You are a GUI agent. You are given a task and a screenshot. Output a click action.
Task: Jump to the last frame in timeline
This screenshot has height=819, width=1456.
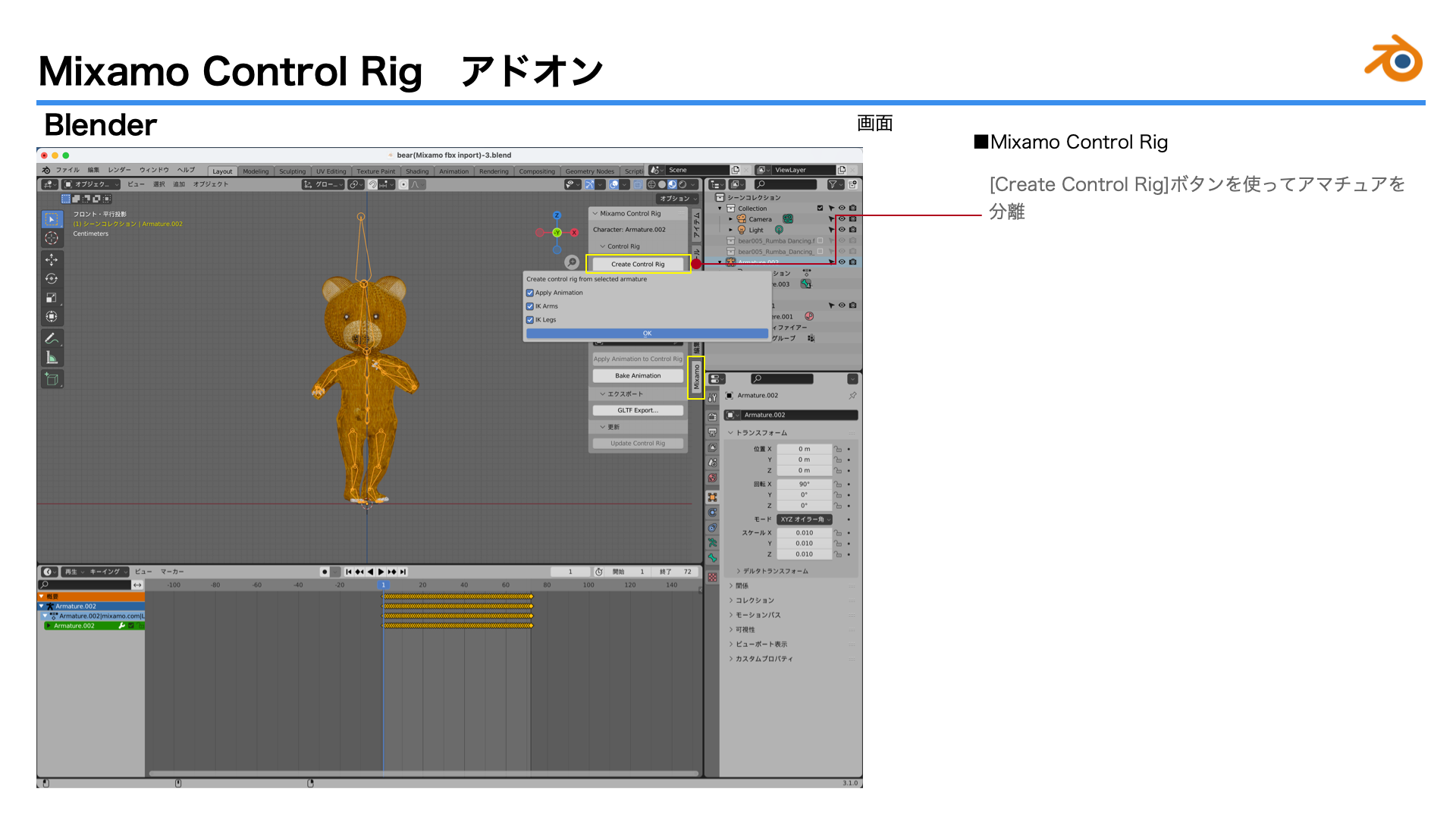tap(403, 572)
